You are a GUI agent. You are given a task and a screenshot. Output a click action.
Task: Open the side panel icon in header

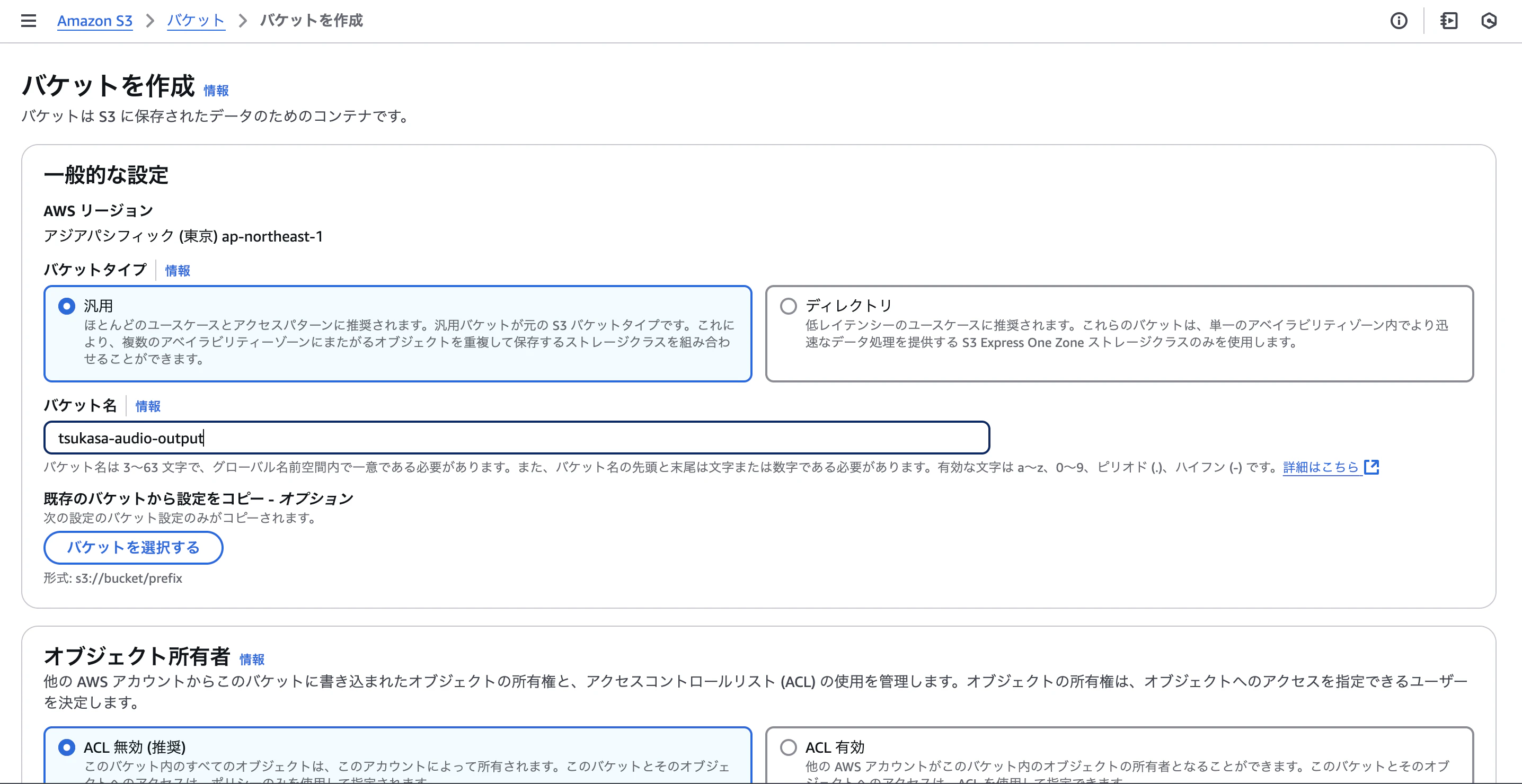[x=1449, y=21]
